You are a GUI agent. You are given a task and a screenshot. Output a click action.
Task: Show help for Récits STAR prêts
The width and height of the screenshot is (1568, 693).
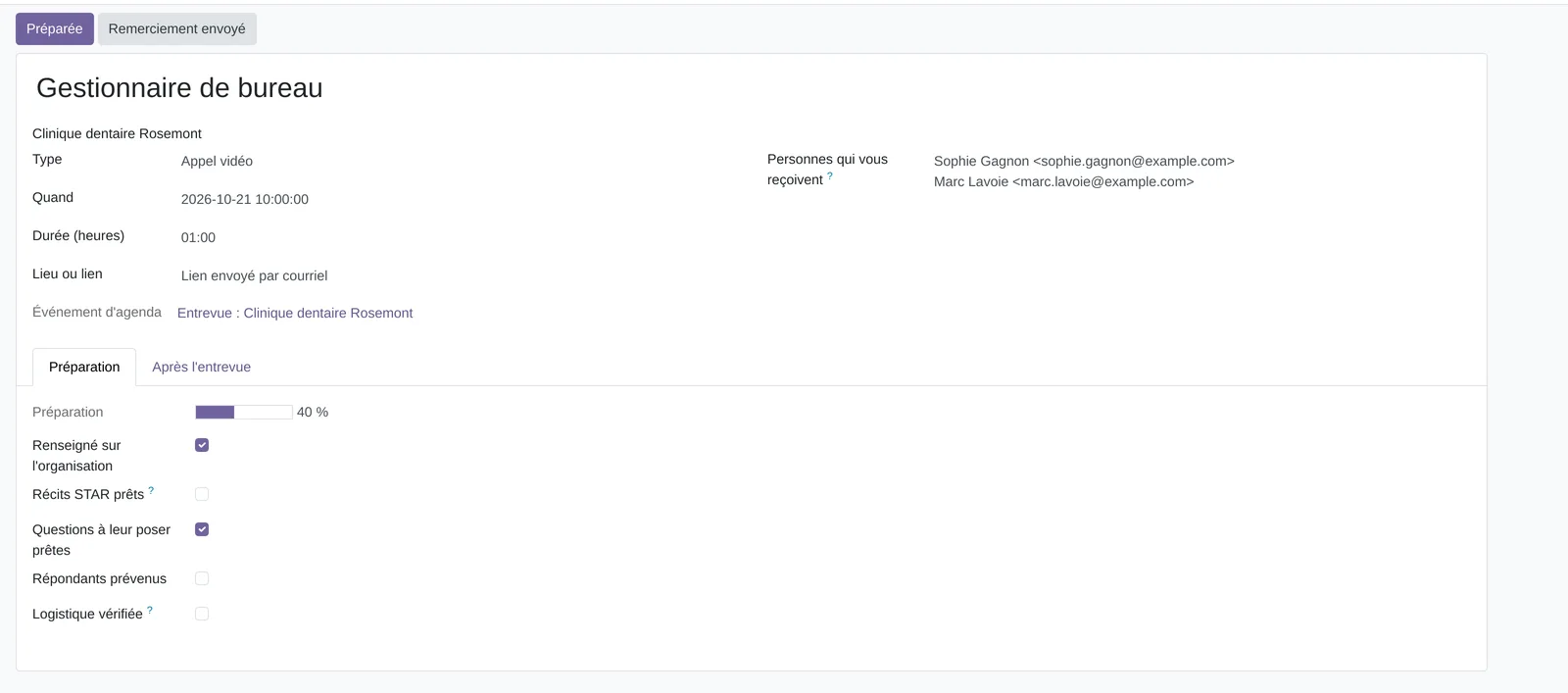[151, 490]
